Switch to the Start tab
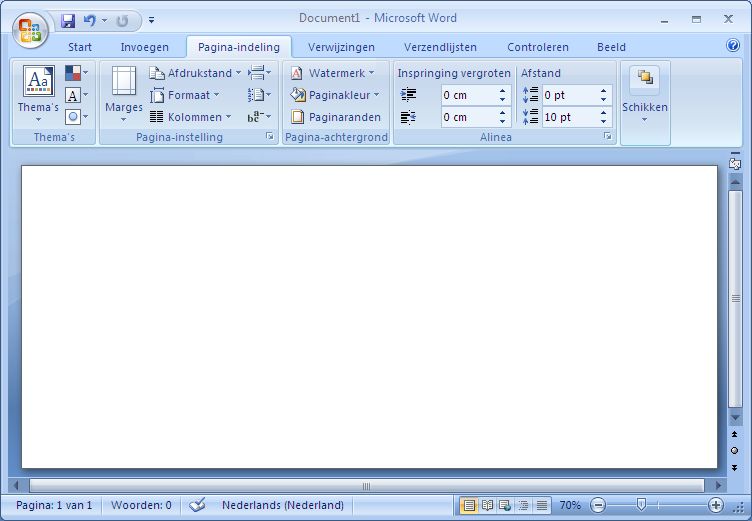Screen dimensions: 752x521 click(x=80, y=47)
